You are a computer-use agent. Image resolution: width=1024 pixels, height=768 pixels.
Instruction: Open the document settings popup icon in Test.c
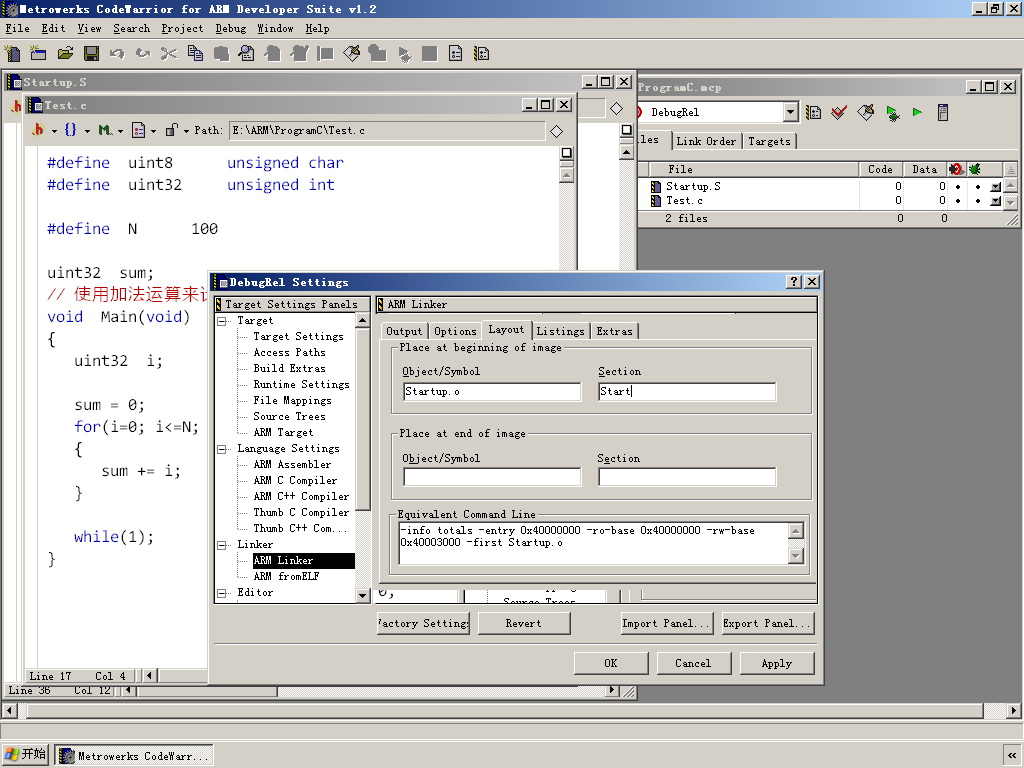[x=138, y=130]
